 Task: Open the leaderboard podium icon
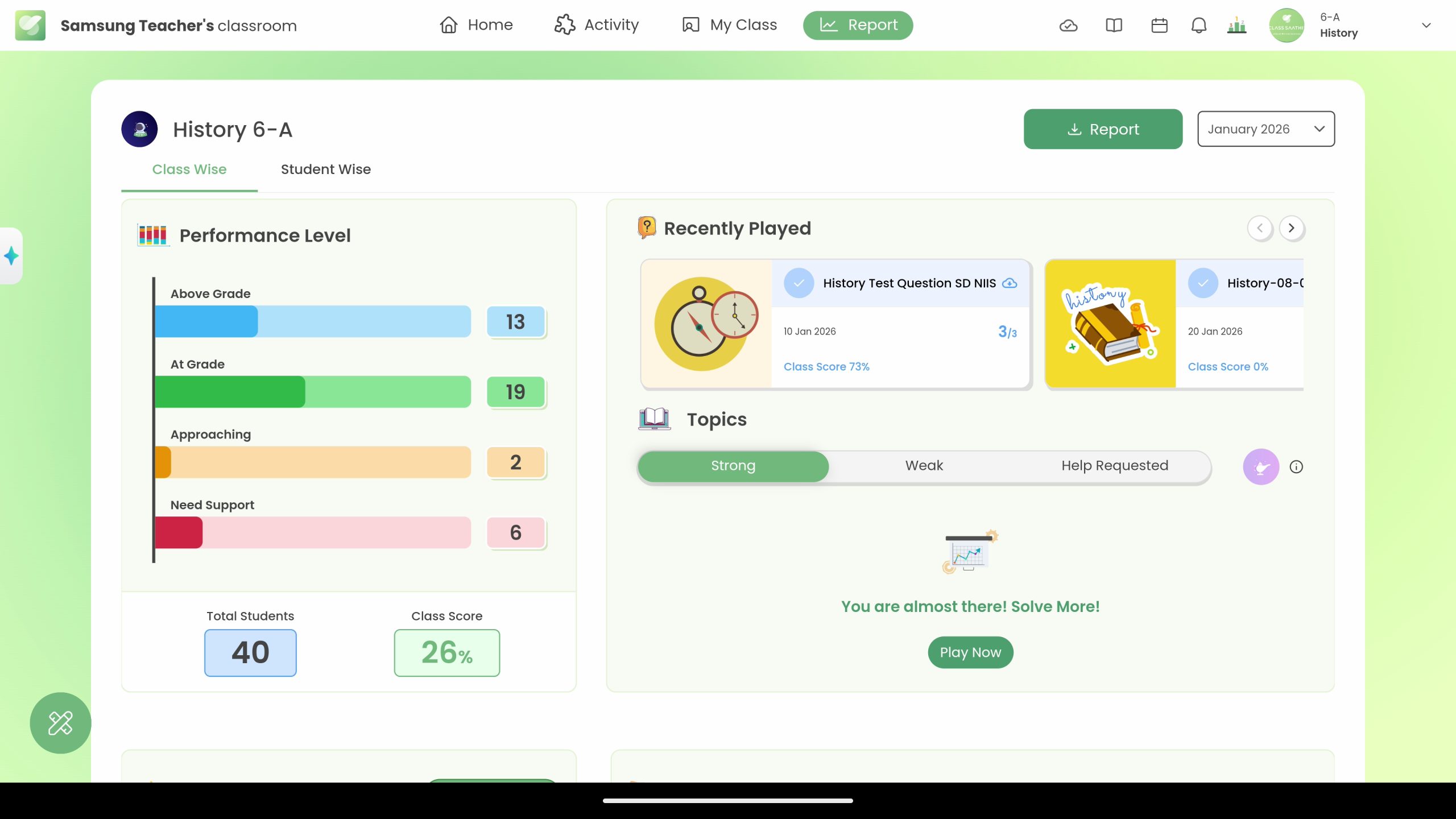click(x=1237, y=26)
